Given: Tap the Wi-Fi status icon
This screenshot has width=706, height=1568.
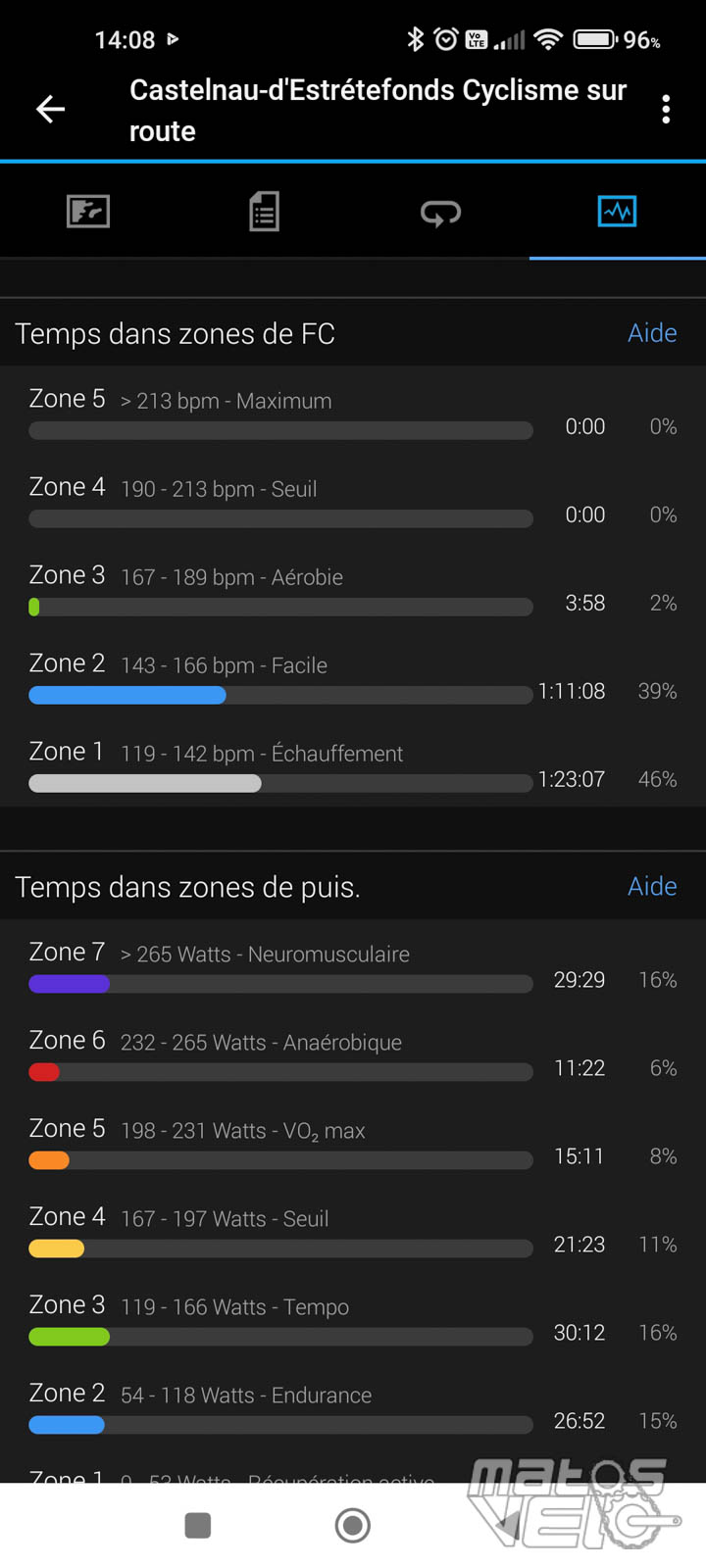Looking at the screenshot, I should coord(549,39).
